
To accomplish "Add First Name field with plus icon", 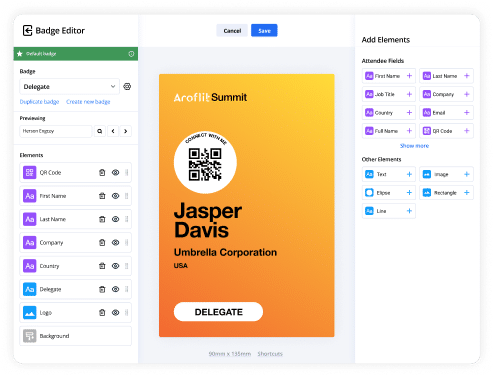I will pyautogui.click(x=409, y=76).
